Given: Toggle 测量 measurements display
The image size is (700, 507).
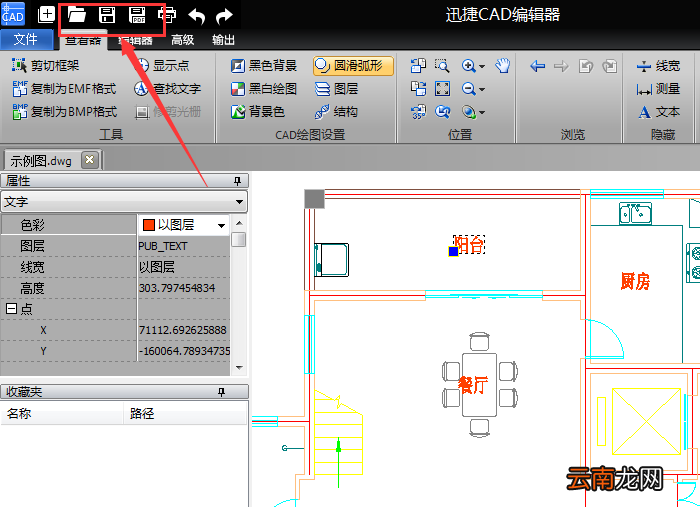Looking at the screenshot, I should click(x=658, y=89).
